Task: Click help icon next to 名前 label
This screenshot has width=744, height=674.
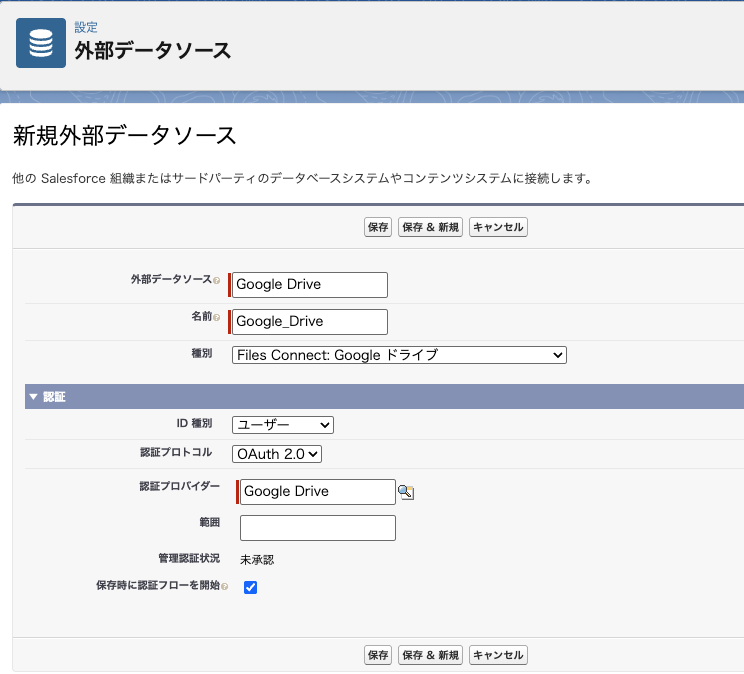Action: click(216, 317)
